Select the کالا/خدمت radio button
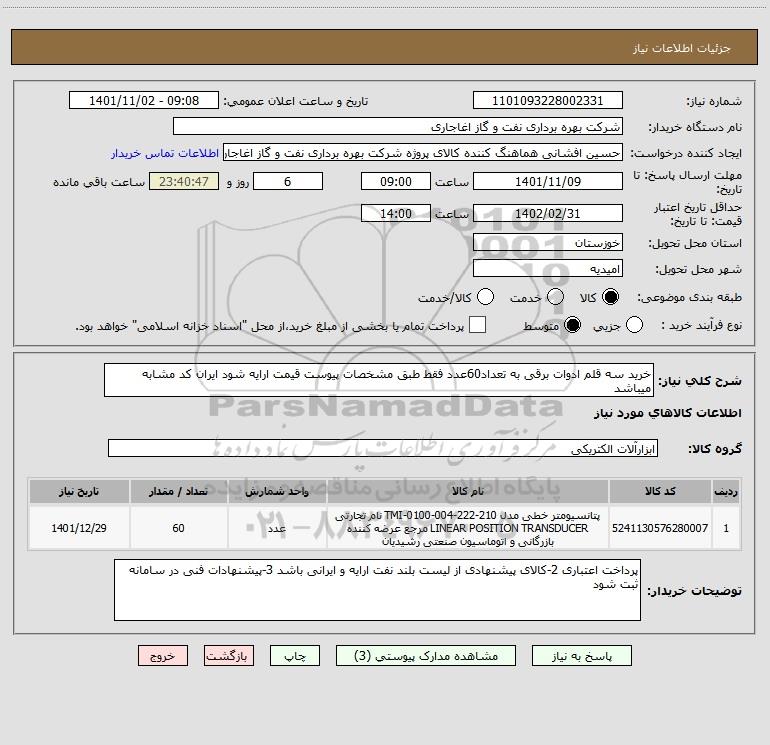 [486, 297]
